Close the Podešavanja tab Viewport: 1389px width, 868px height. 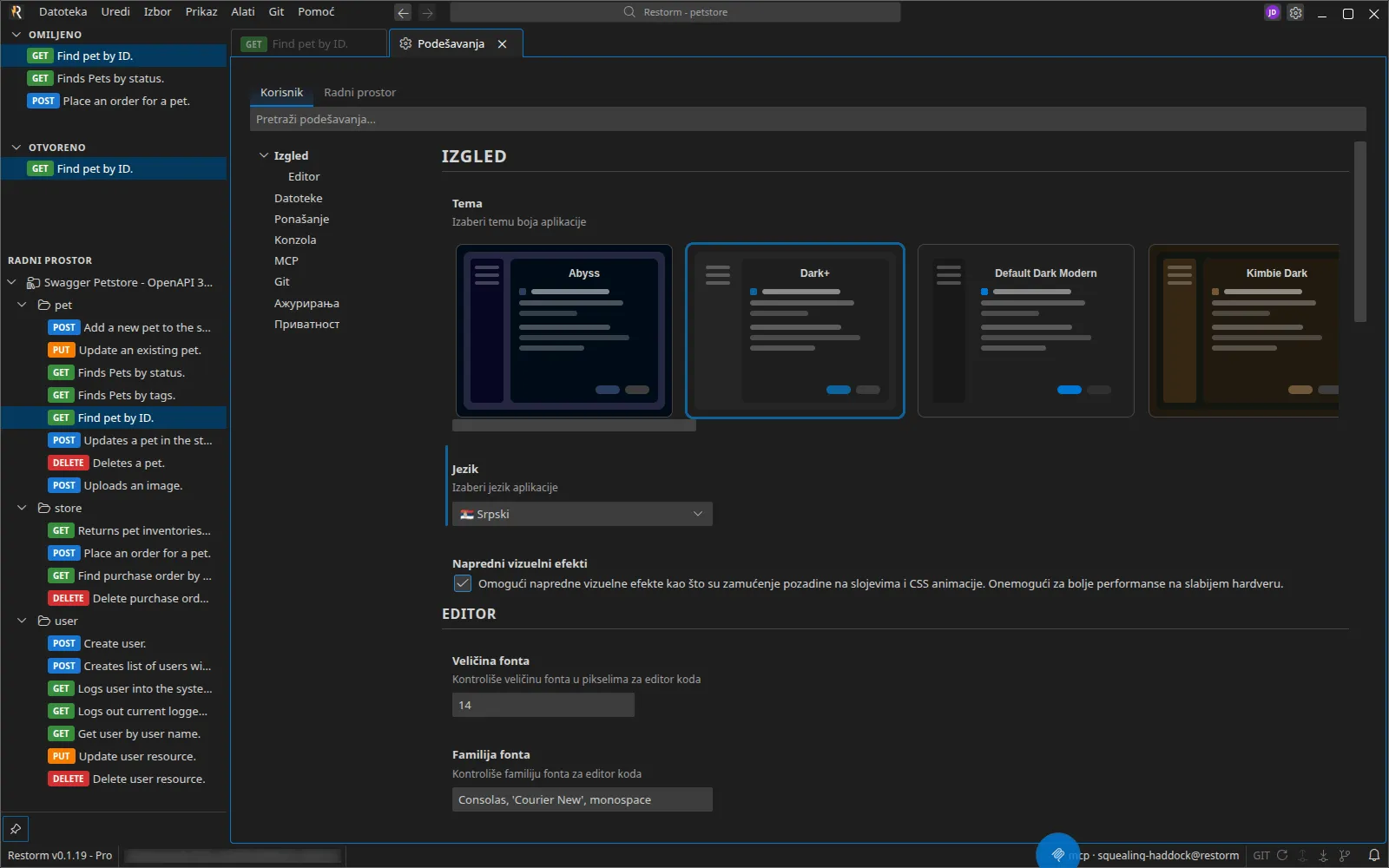[x=502, y=43]
